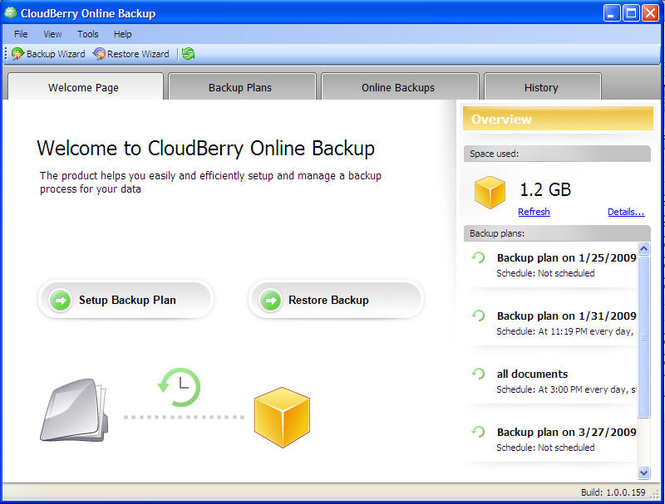
Task: Open the View menu
Action: click(53, 34)
